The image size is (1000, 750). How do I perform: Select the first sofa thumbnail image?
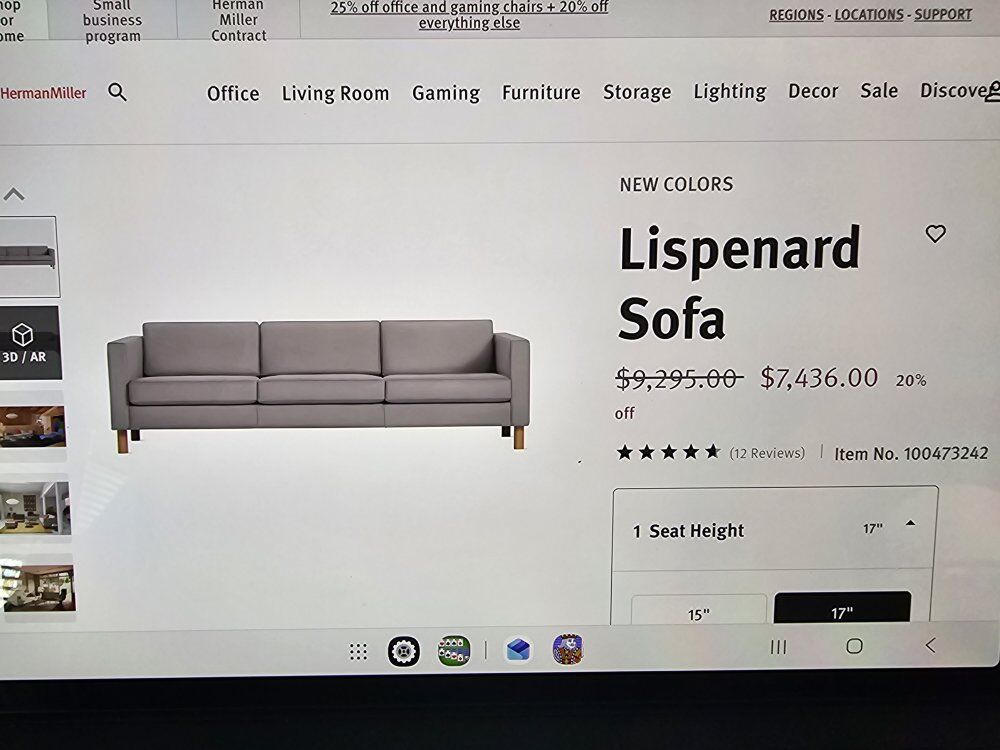tap(29, 256)
